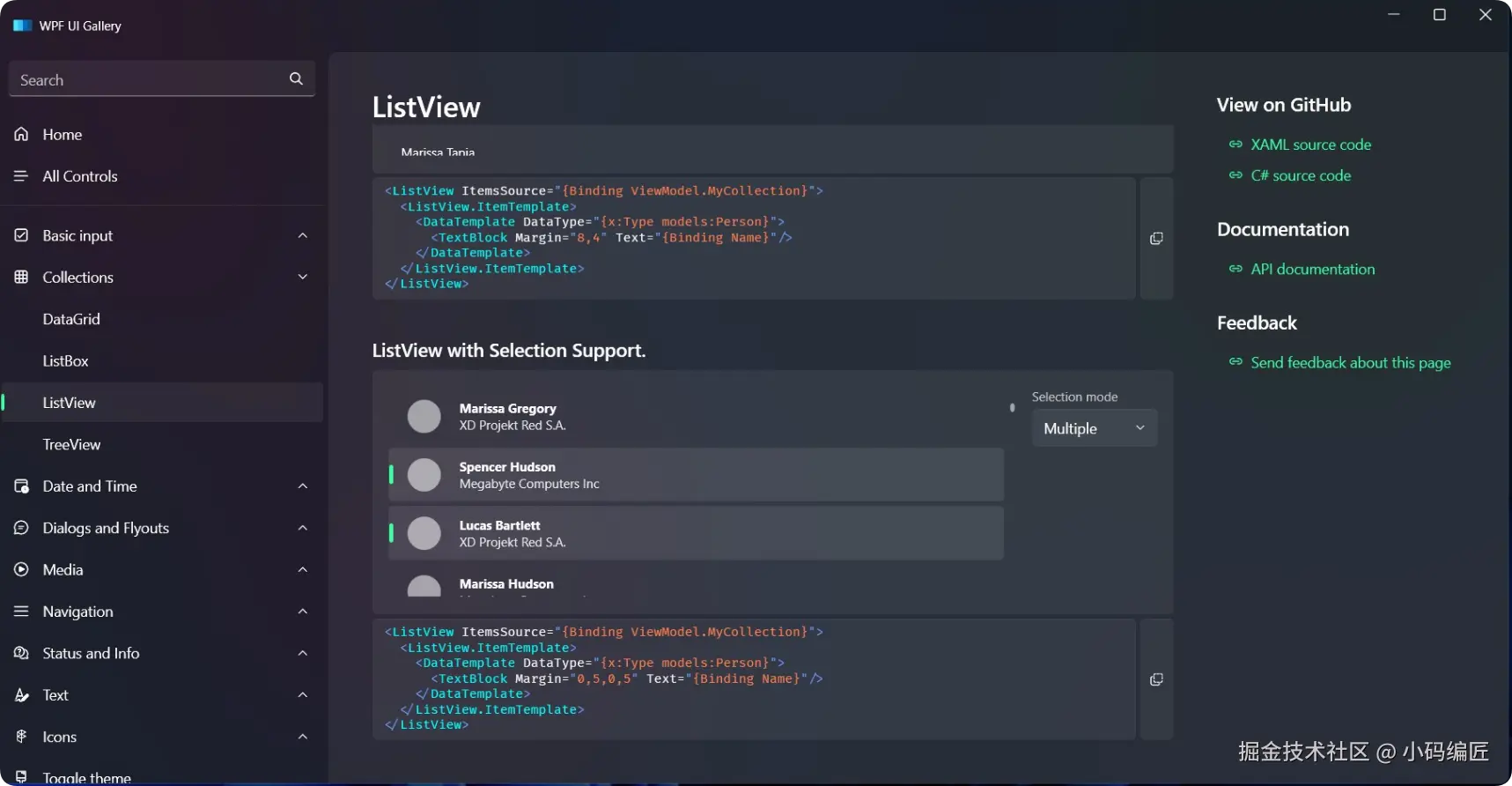Deselect the Lucas Bartlett list row
This screenshot has height=786, width=1512.
pos(696,533)
